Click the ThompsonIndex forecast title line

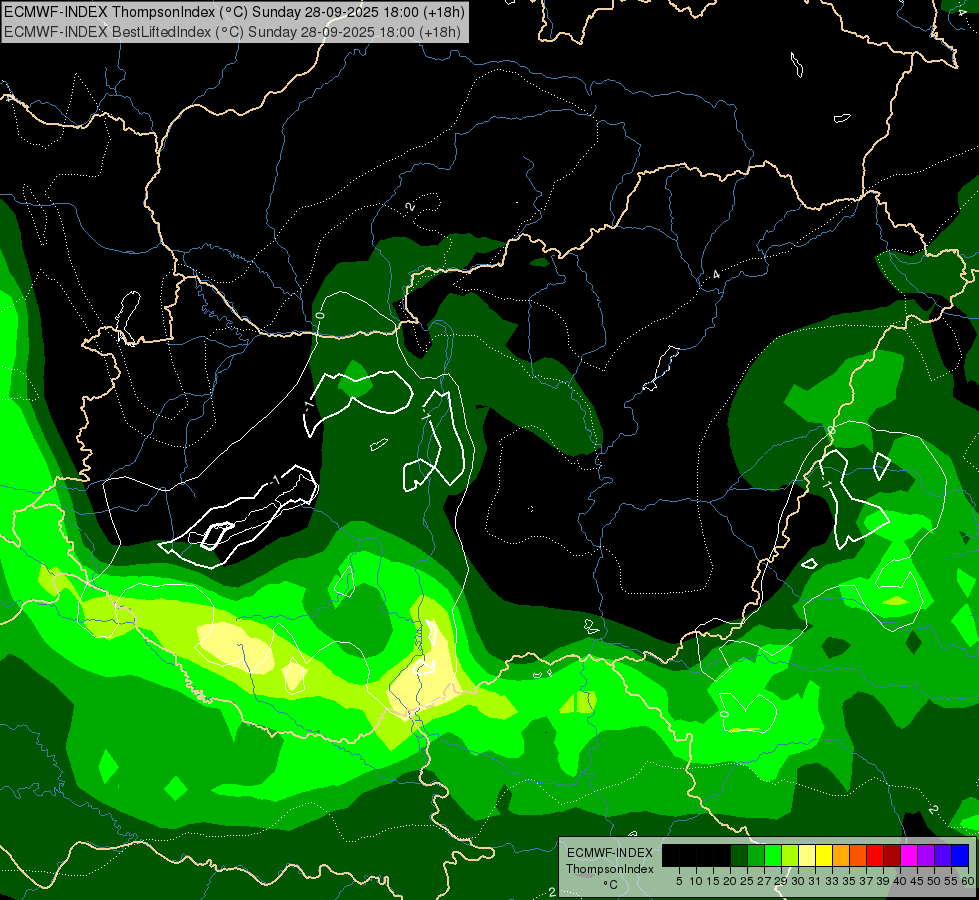pos(235,12)
